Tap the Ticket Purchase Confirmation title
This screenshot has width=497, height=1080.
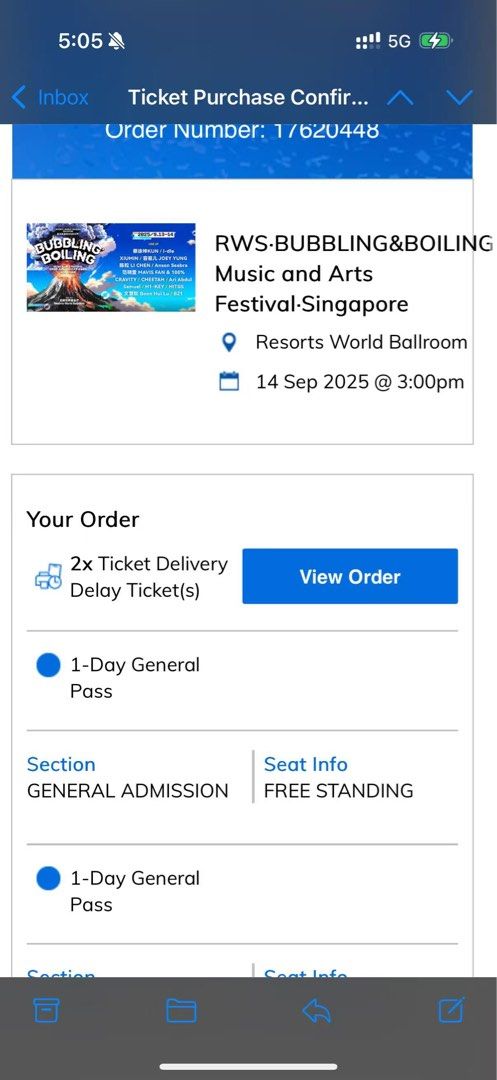coord(248,98)
